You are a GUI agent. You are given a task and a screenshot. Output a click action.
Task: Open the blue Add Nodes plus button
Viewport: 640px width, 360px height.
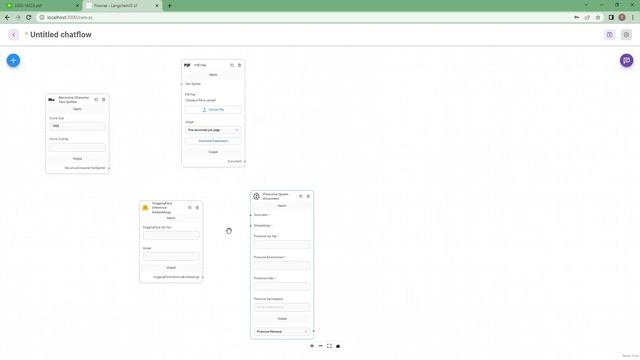click(x=13, y=60)
